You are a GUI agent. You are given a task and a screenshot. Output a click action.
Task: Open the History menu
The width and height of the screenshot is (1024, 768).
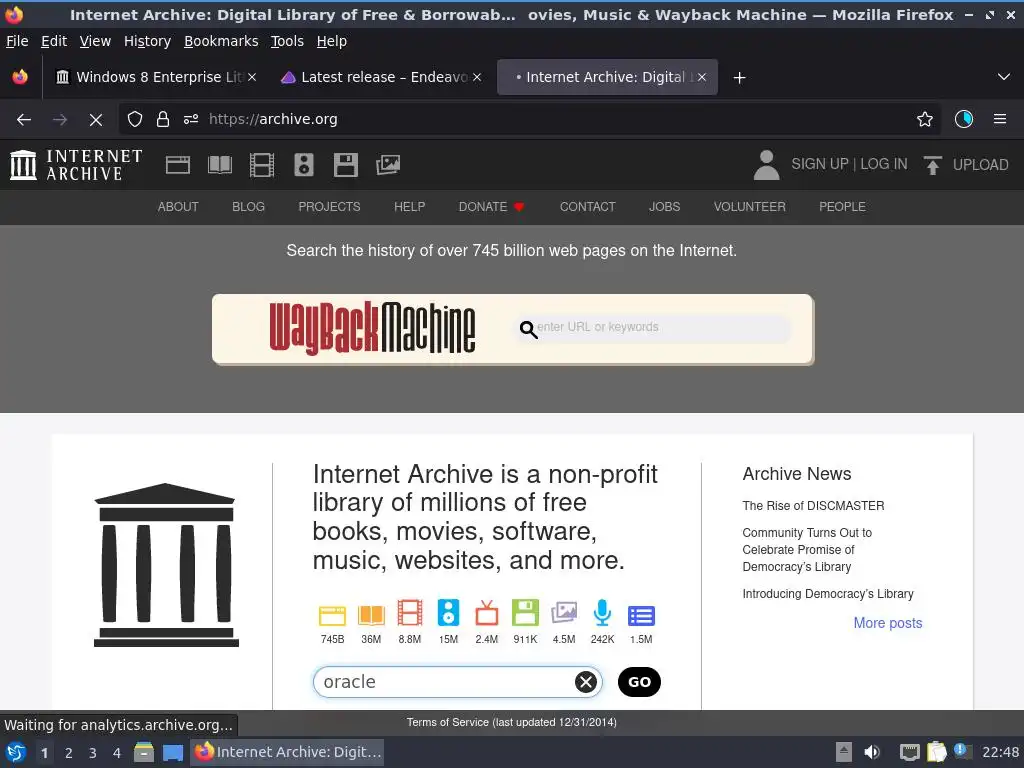tap(147, 41)
